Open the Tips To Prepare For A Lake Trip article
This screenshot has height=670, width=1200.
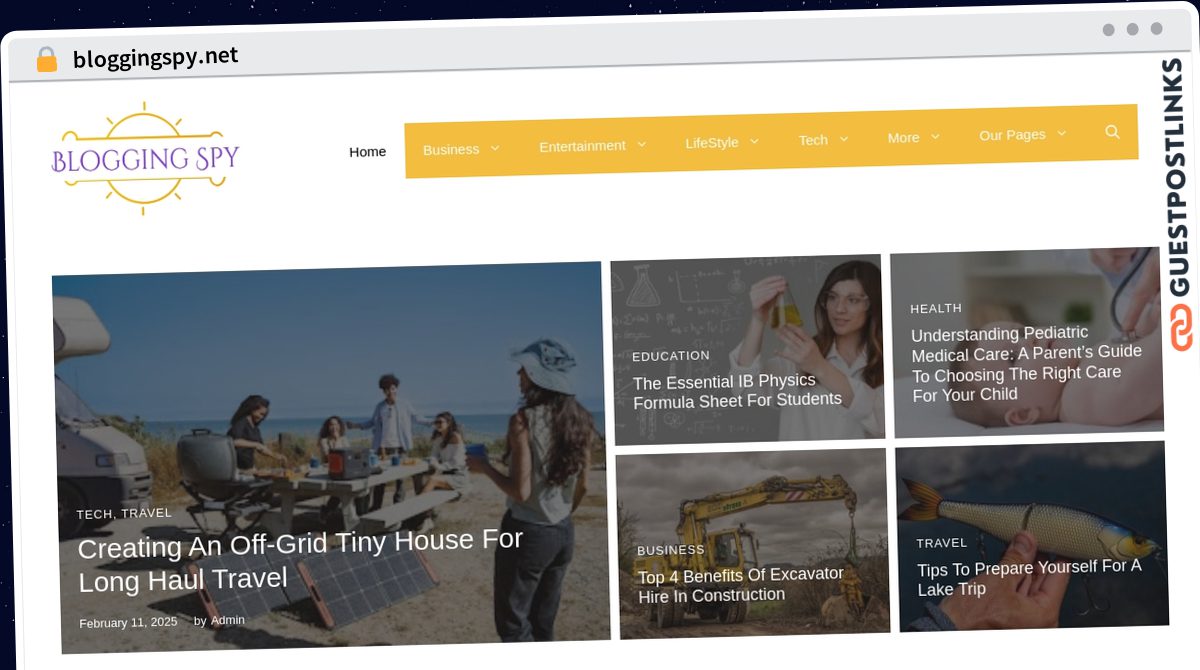[1029, 577]
